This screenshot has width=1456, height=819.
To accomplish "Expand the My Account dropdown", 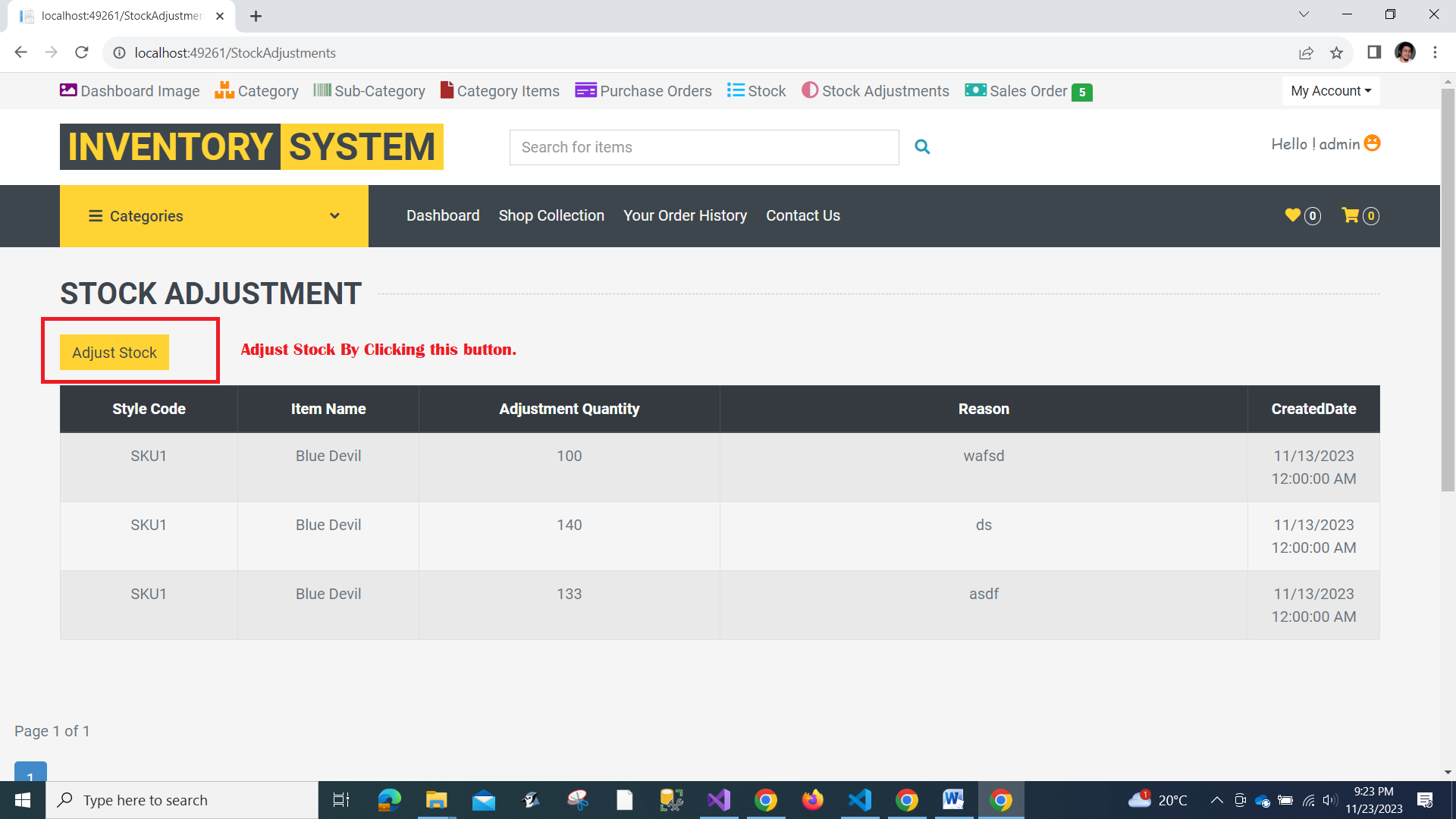I will point(1330,91).
